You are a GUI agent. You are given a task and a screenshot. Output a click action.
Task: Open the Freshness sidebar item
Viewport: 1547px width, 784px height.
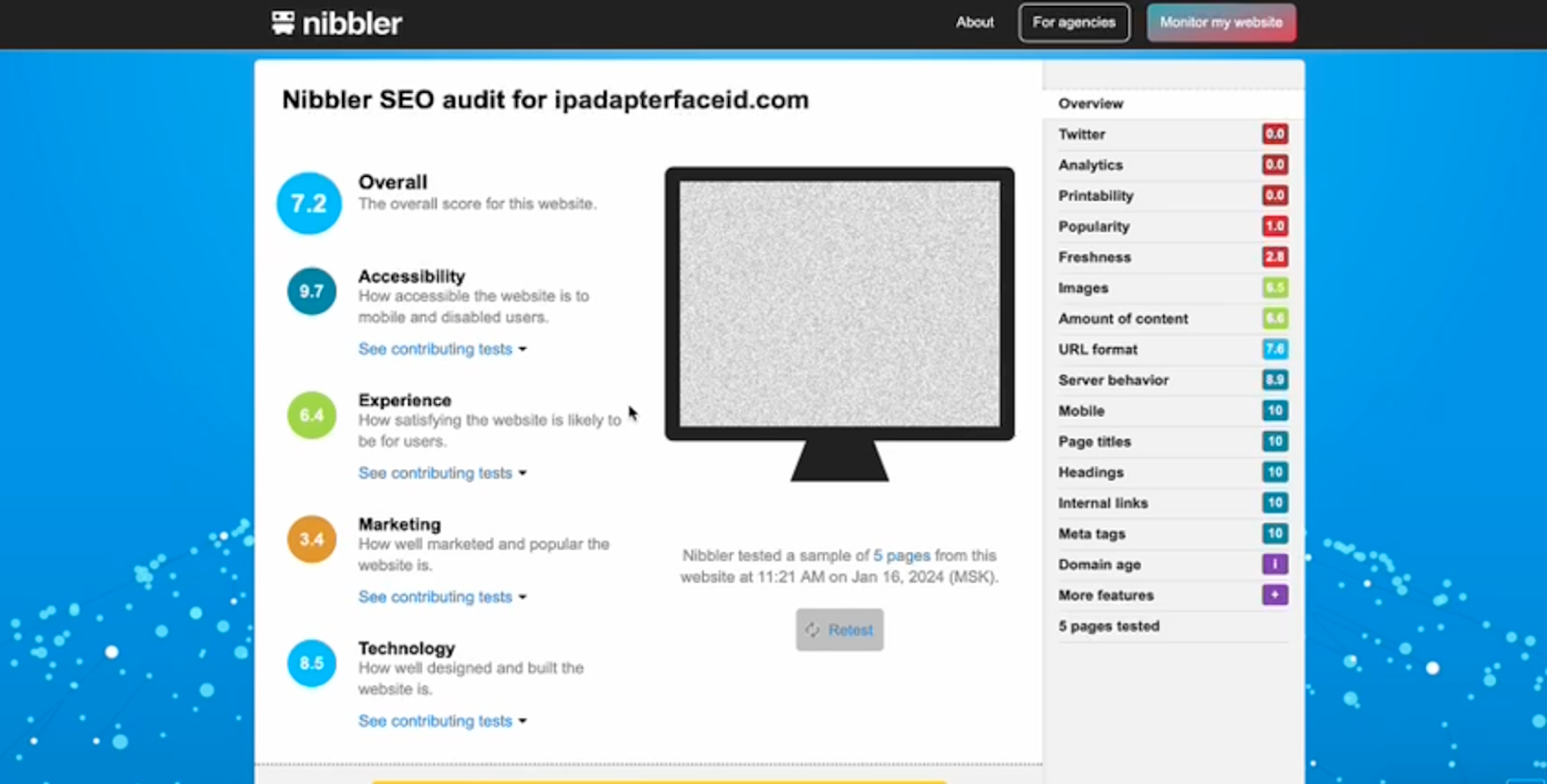[x=1173, y=257]
